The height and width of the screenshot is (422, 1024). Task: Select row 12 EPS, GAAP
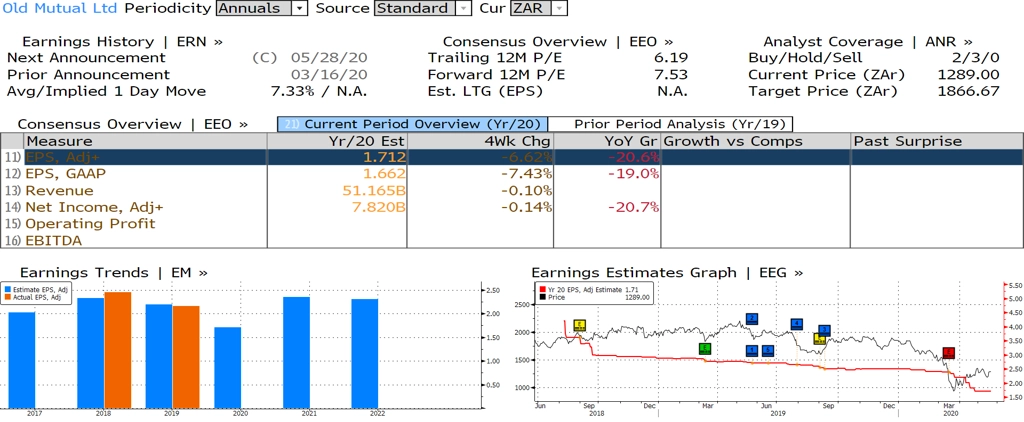point(512,174)
